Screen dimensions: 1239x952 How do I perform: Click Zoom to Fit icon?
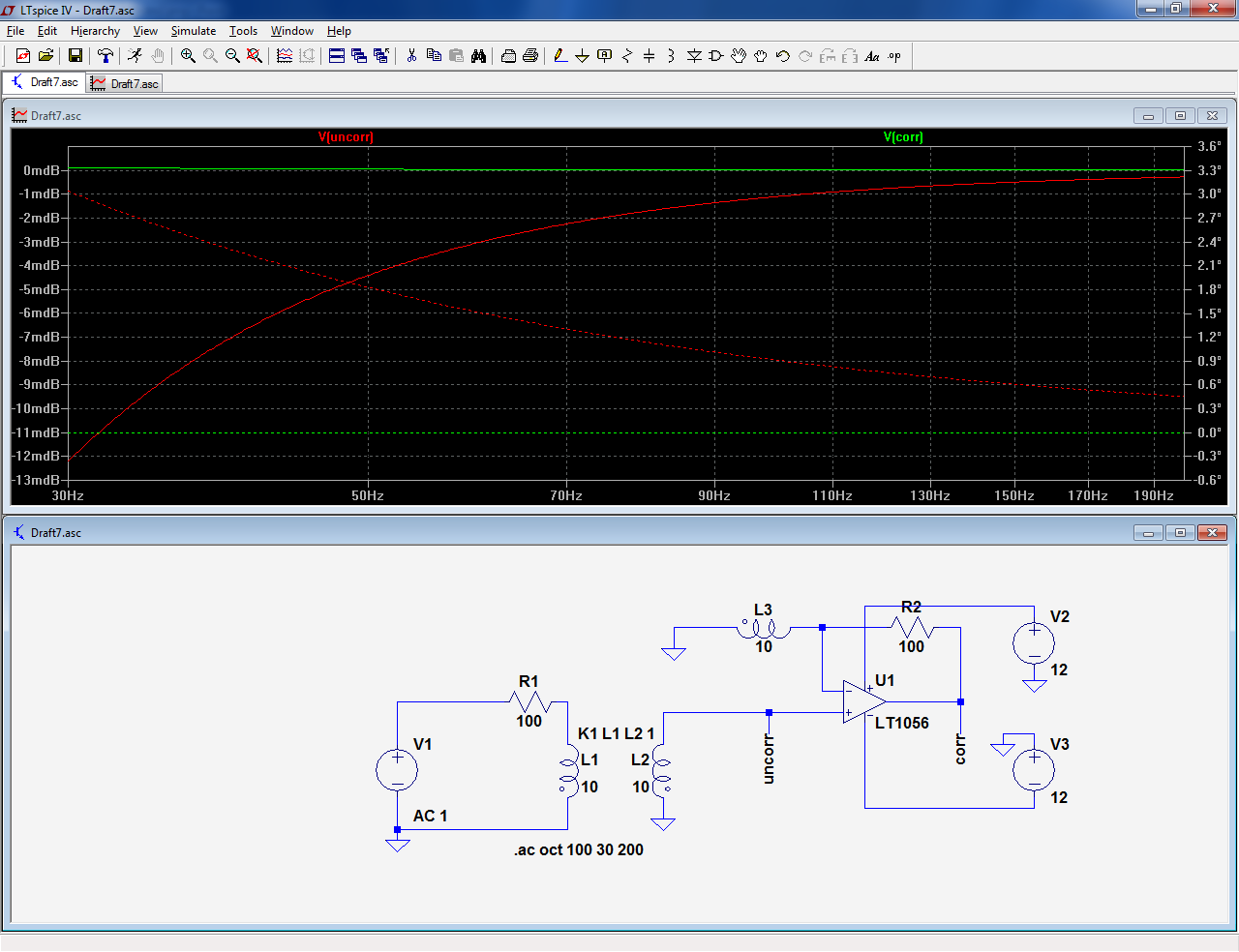[255, 56]
